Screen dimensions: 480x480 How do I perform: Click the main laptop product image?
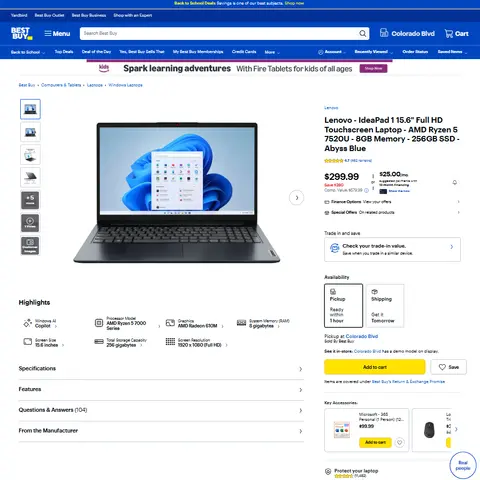[x=177, y=192]
